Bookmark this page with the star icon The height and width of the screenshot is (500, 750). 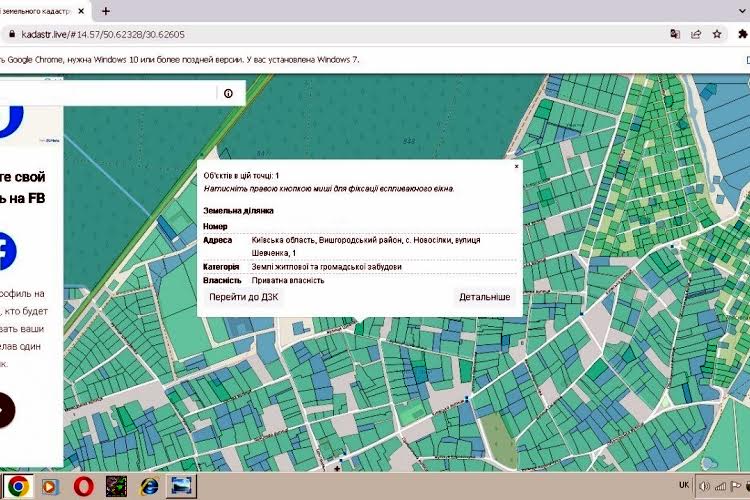click(x=717, y=34)
